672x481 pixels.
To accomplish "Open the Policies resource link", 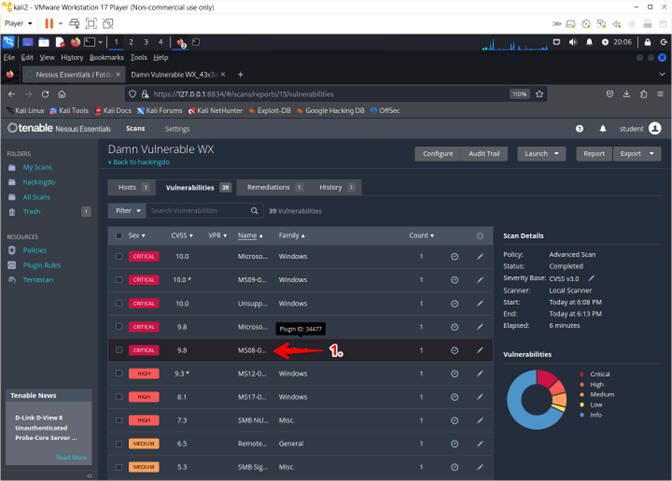I will (x=35, y=250).
